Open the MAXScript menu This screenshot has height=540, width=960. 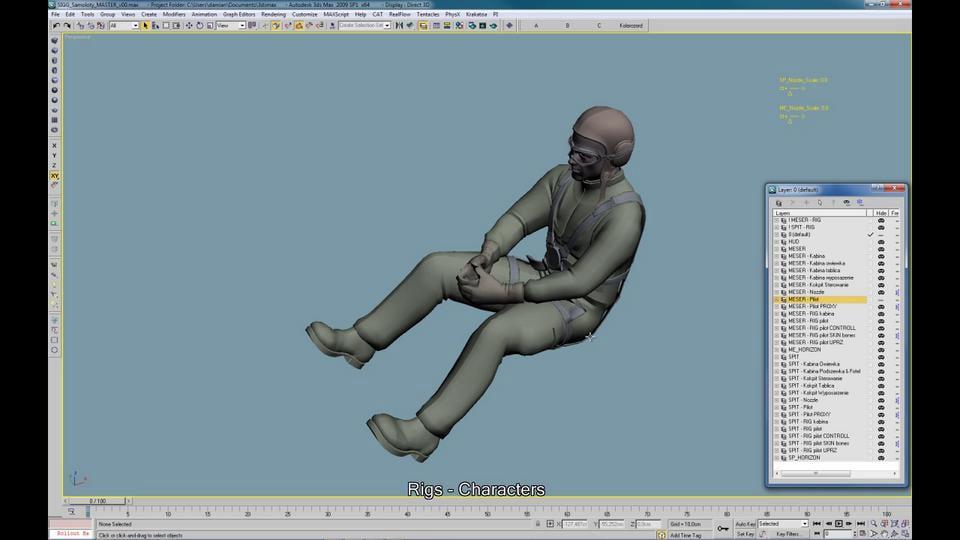coord(336,14)
